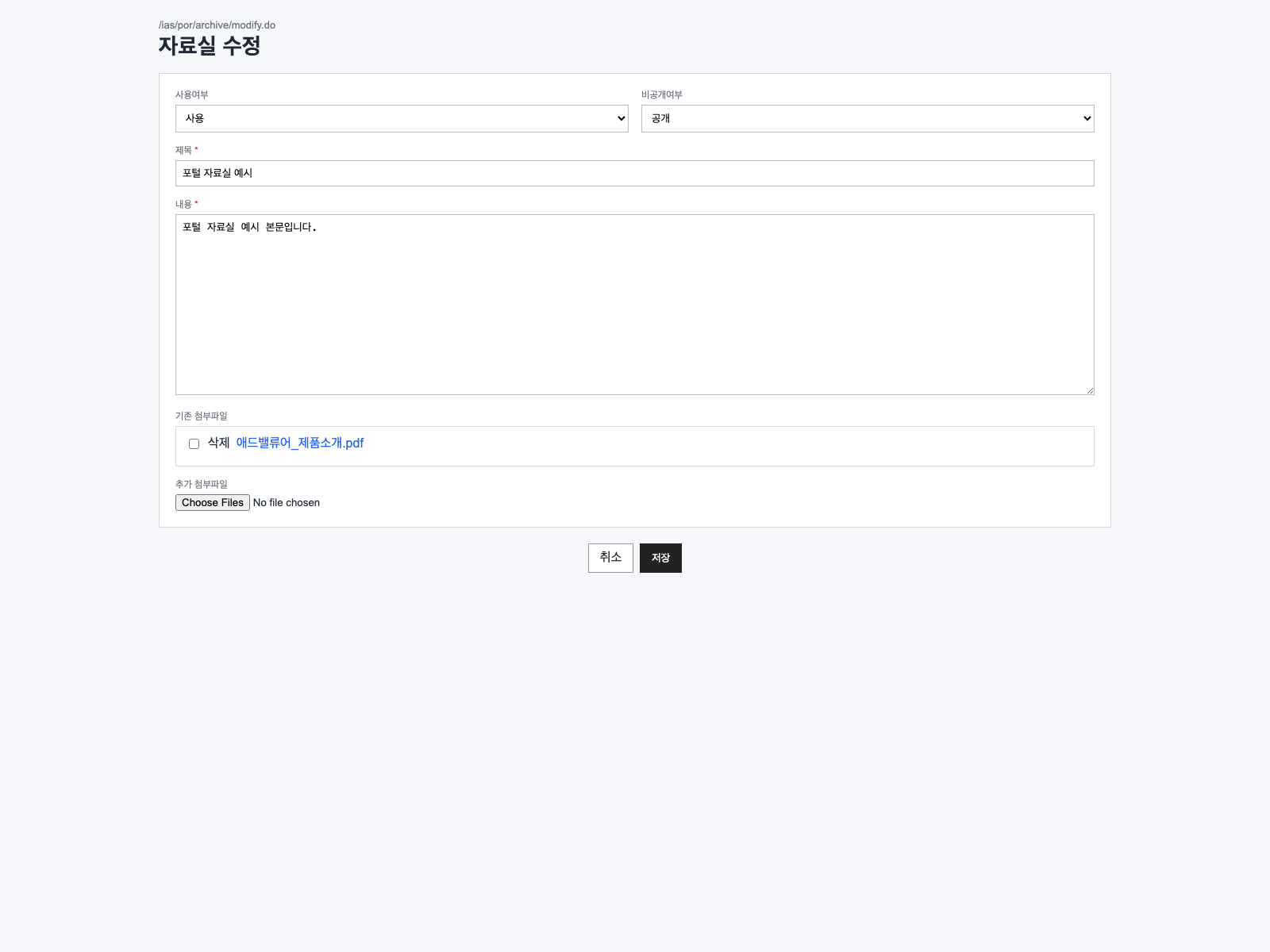This screenshot has width=1270, height=952.
Task: Open the 사용여부 dropdown
Action: pyautogui.click(x=402, y=118)
